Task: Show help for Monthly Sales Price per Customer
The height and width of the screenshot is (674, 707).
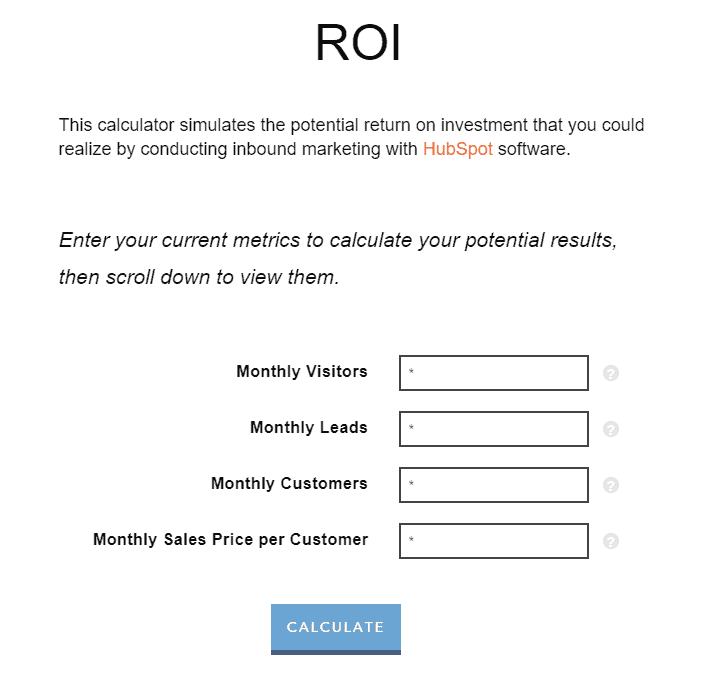Action: point(611,541)
